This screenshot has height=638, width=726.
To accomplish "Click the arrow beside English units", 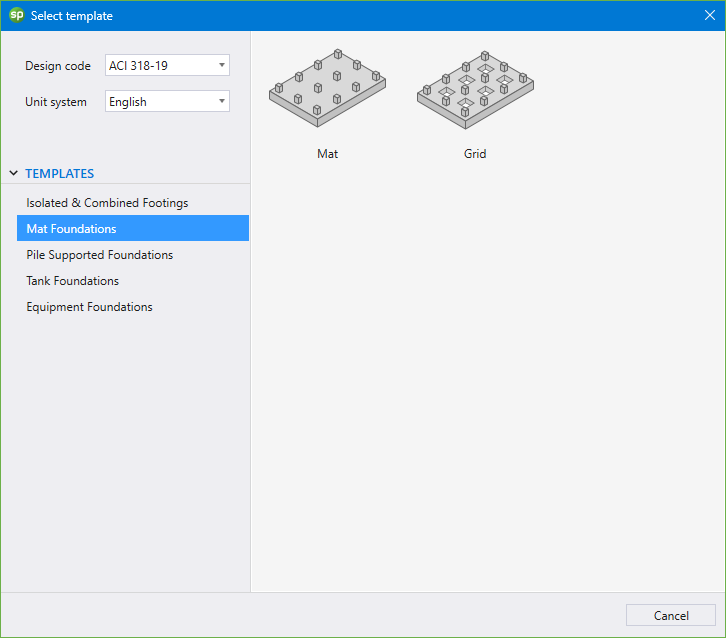I will (221, 102).
